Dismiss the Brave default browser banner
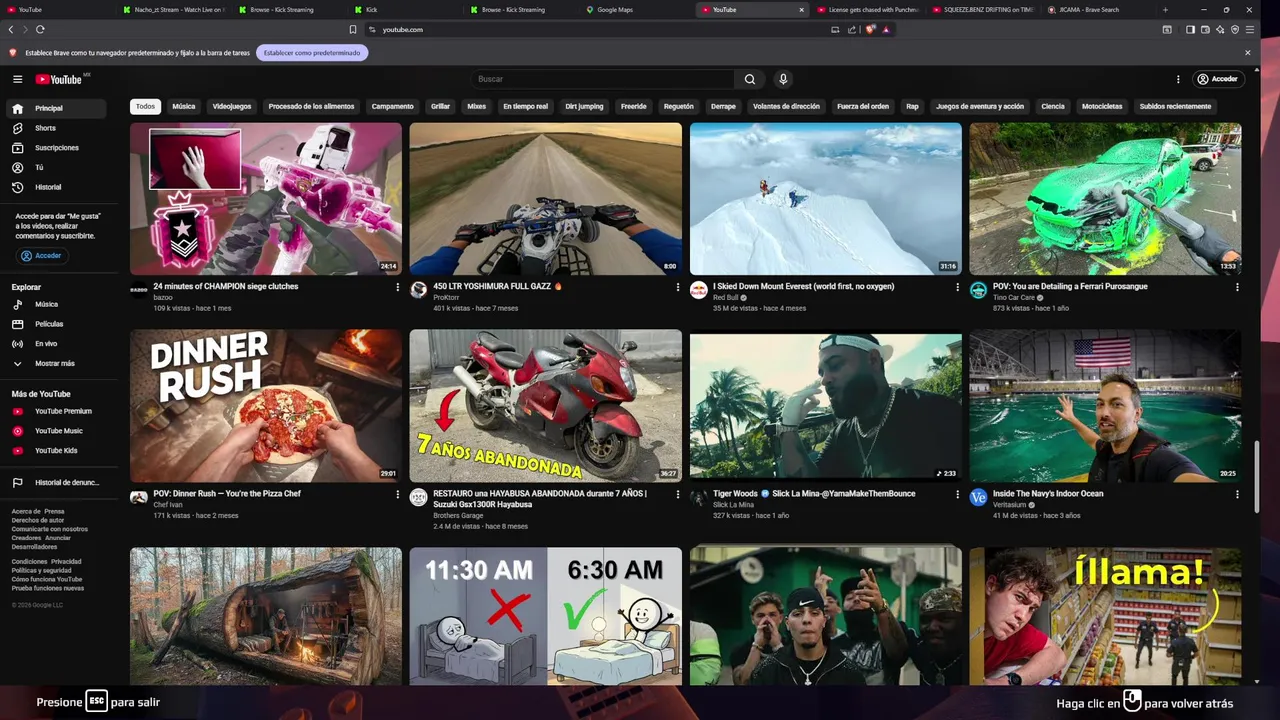This screenshot has width=1280, height=720. pyautogui.click(x=1247, y=52)
